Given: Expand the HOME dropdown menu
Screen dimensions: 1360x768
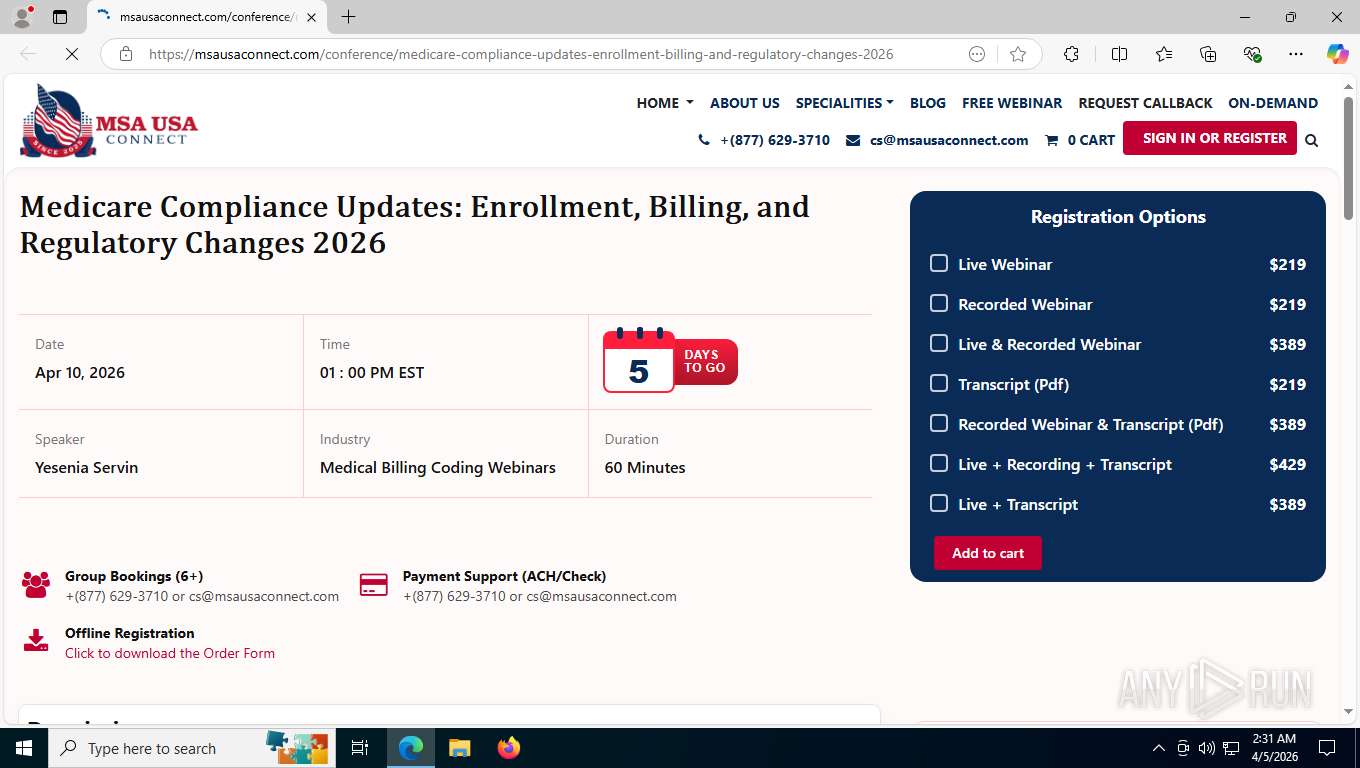Looking at the screenshot, I should pos(665,103).
